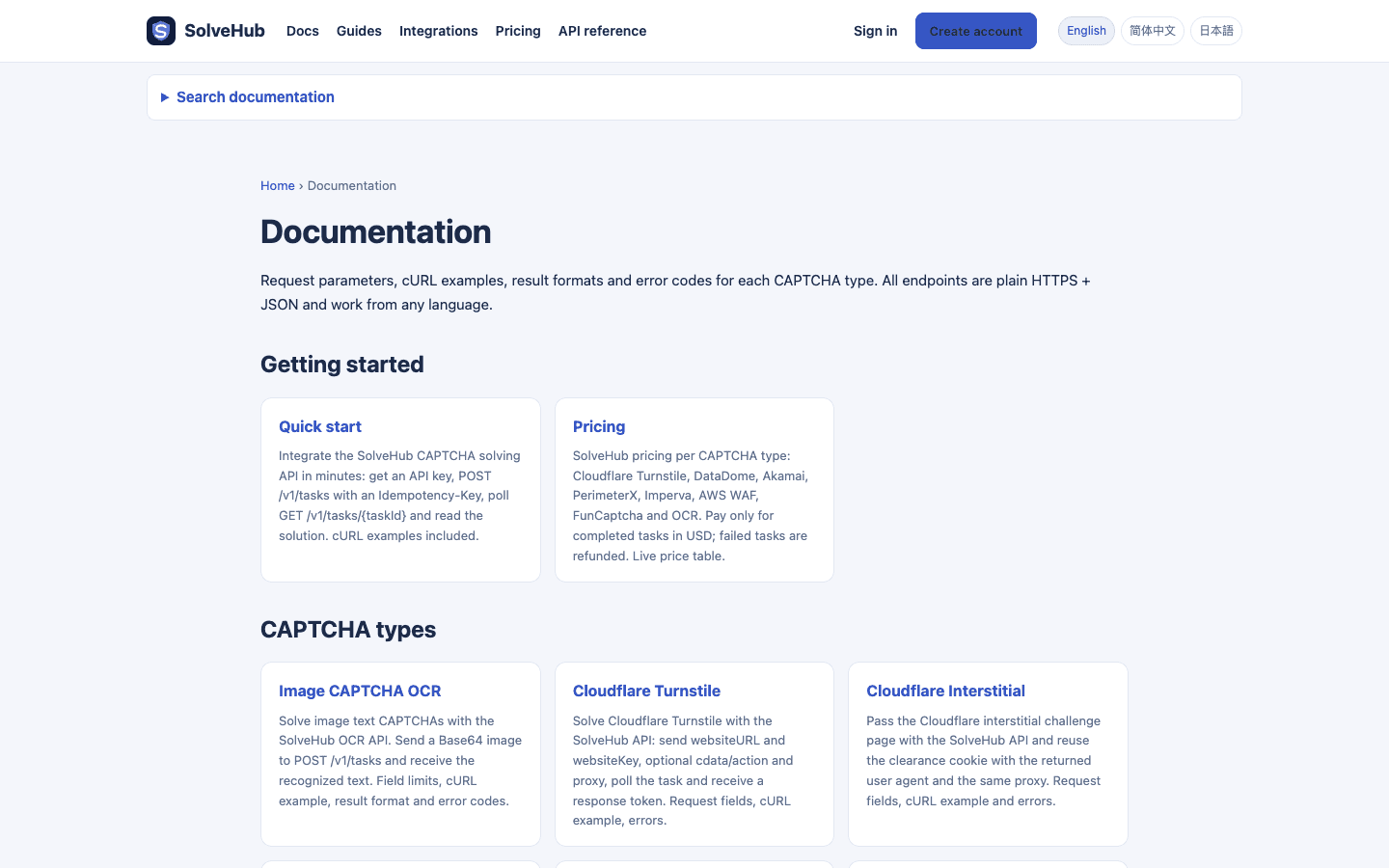Switch language to 简体中文

(1153, 31)
